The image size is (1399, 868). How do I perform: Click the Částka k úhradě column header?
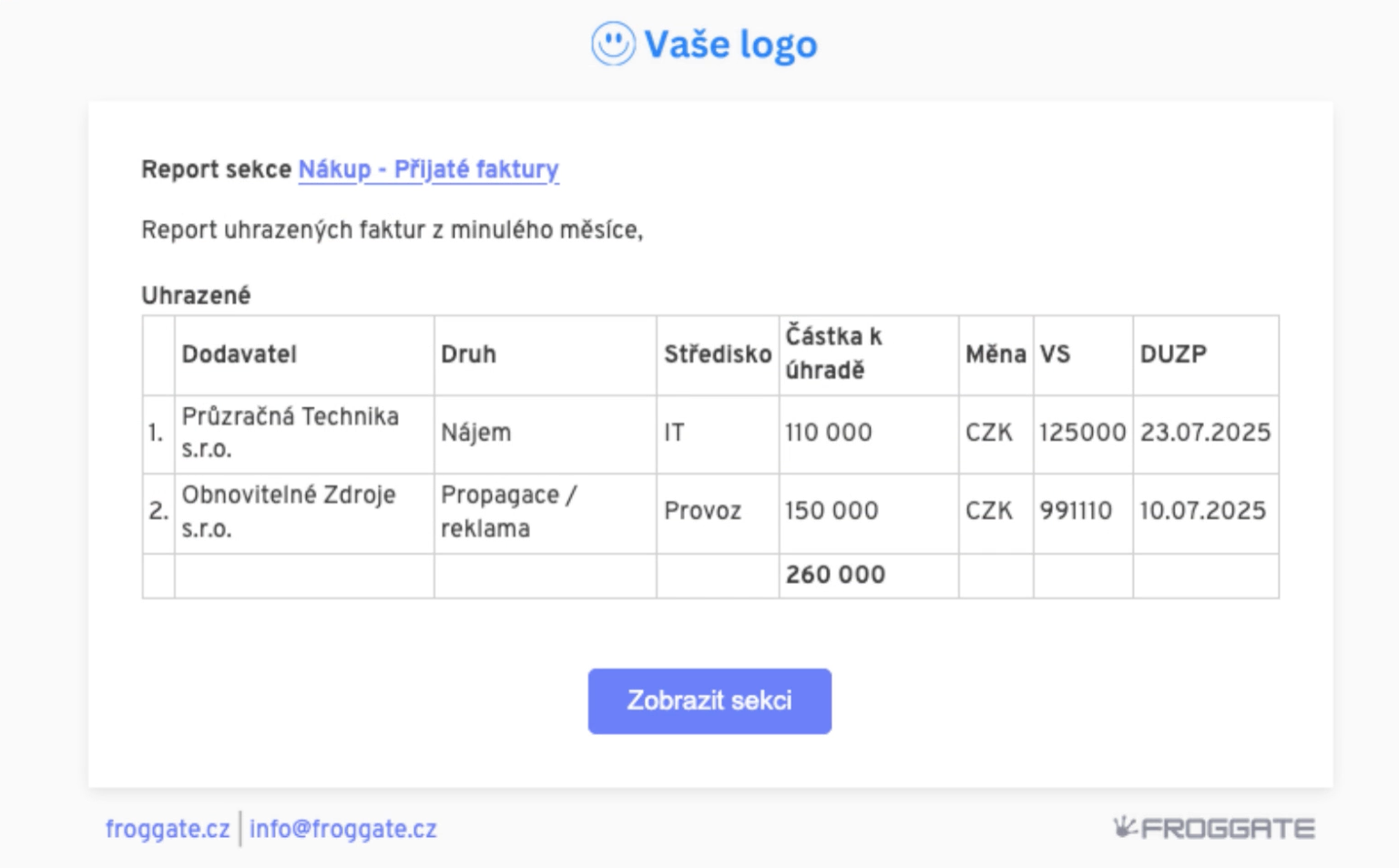[833, 353]
